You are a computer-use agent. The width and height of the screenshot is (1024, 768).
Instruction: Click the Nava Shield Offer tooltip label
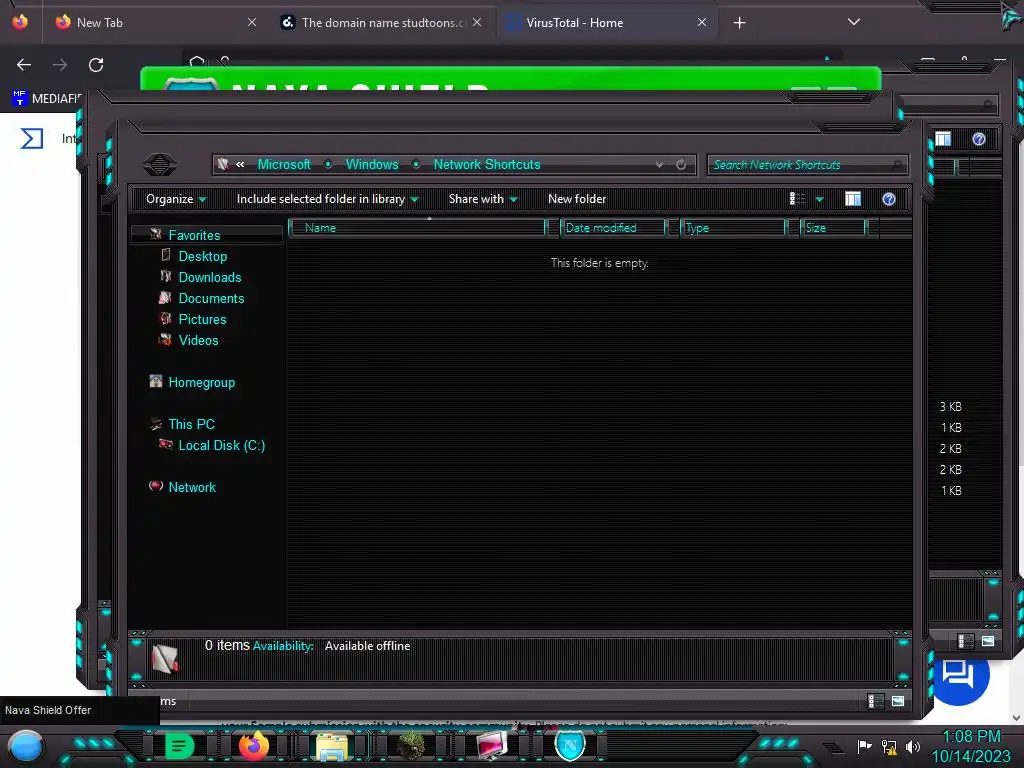pos(48,710)
